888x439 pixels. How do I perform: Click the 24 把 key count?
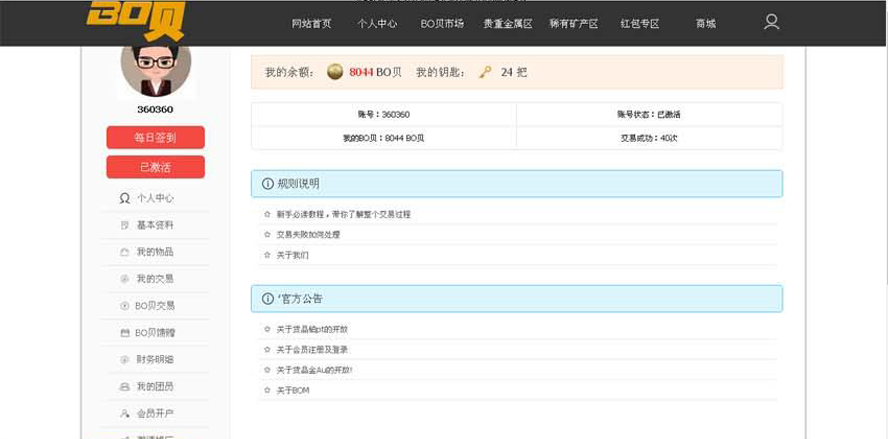point(514,72)
